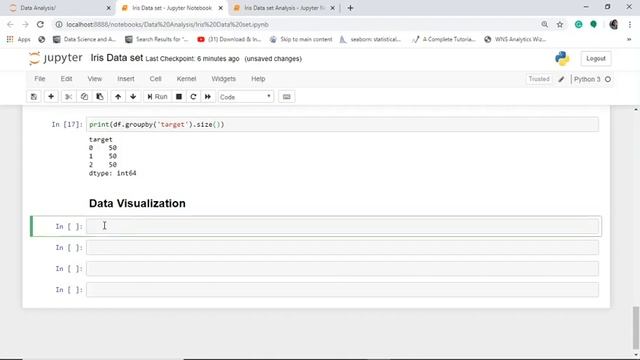
Task: Close the Iris Data set notebook tab
Action: (221, 8)
